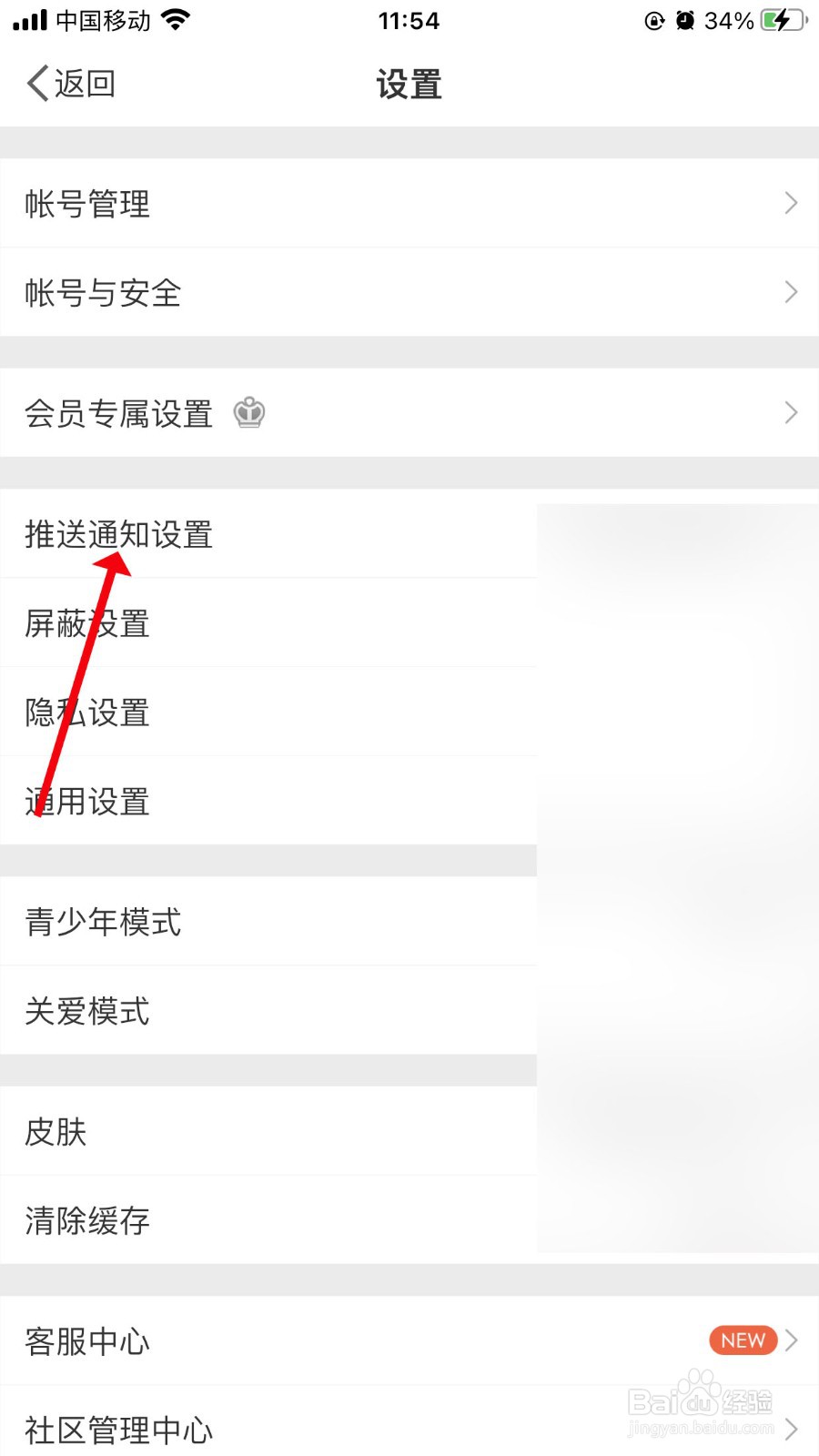819x1456 pixels.
Task: Open 会员专属设置 chevron arrow
Action: [791, 413]
